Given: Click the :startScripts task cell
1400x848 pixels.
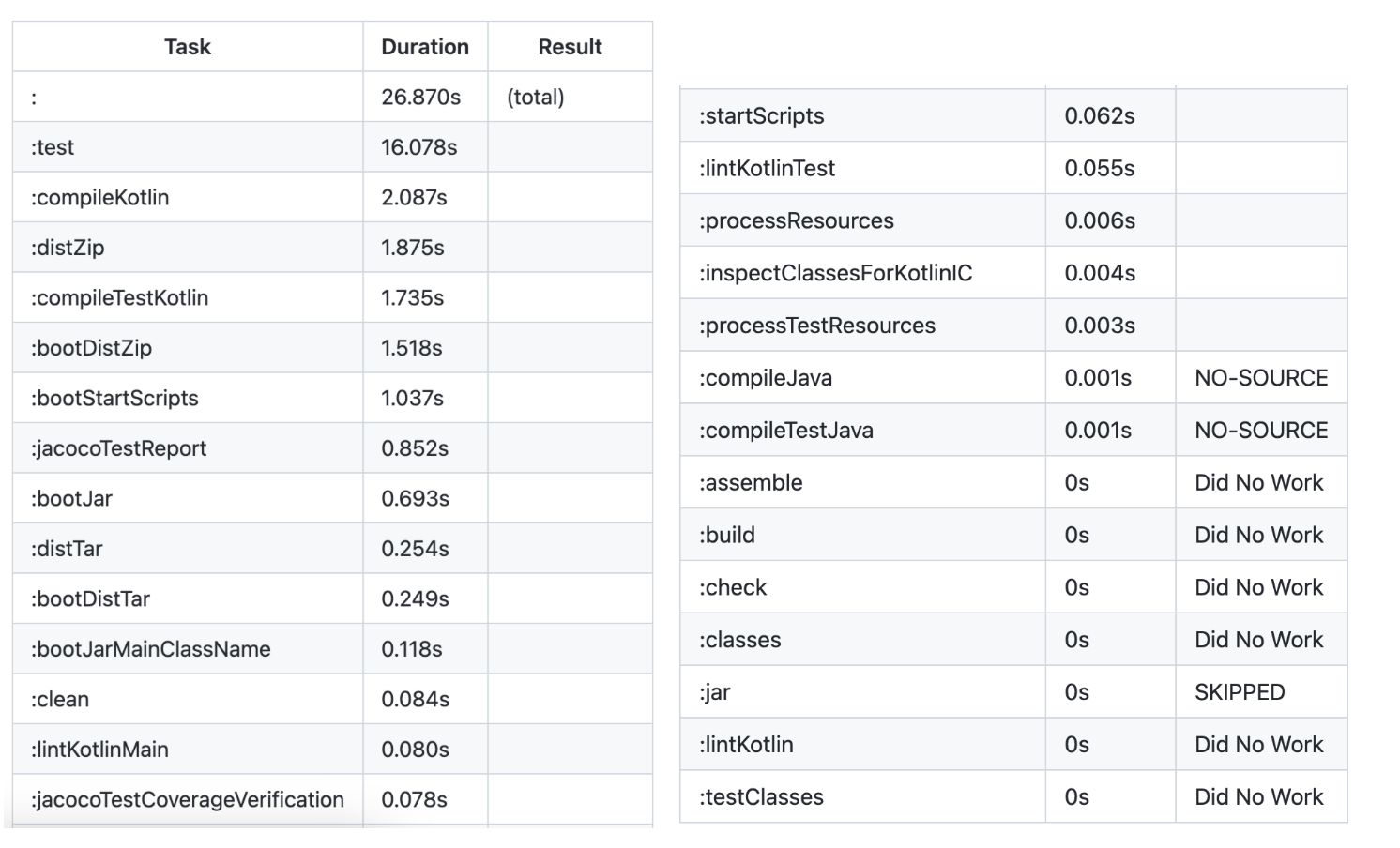Looking at the screenshot, I should pos(862,116).
